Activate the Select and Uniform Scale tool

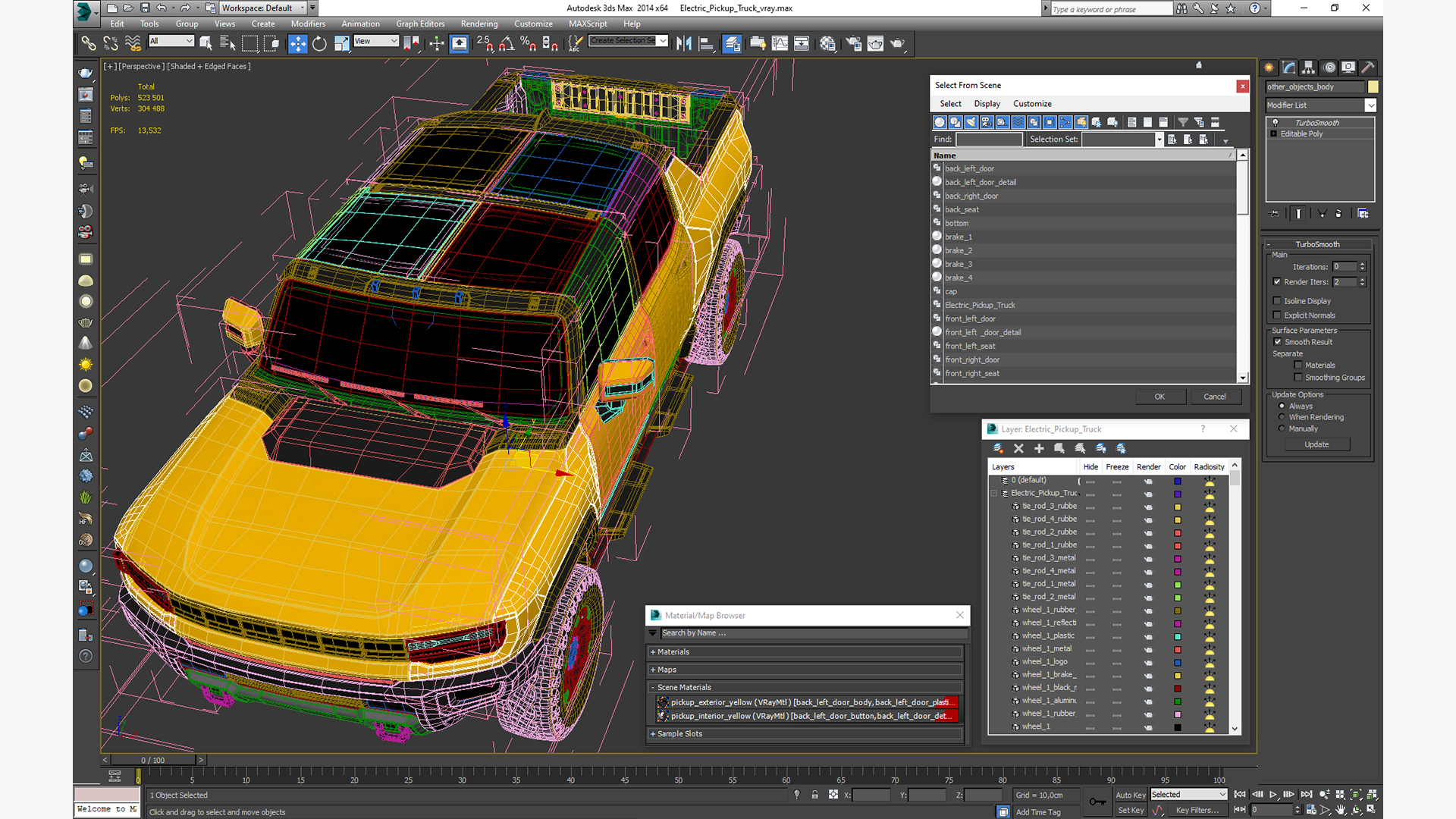(x=342, y=43)
